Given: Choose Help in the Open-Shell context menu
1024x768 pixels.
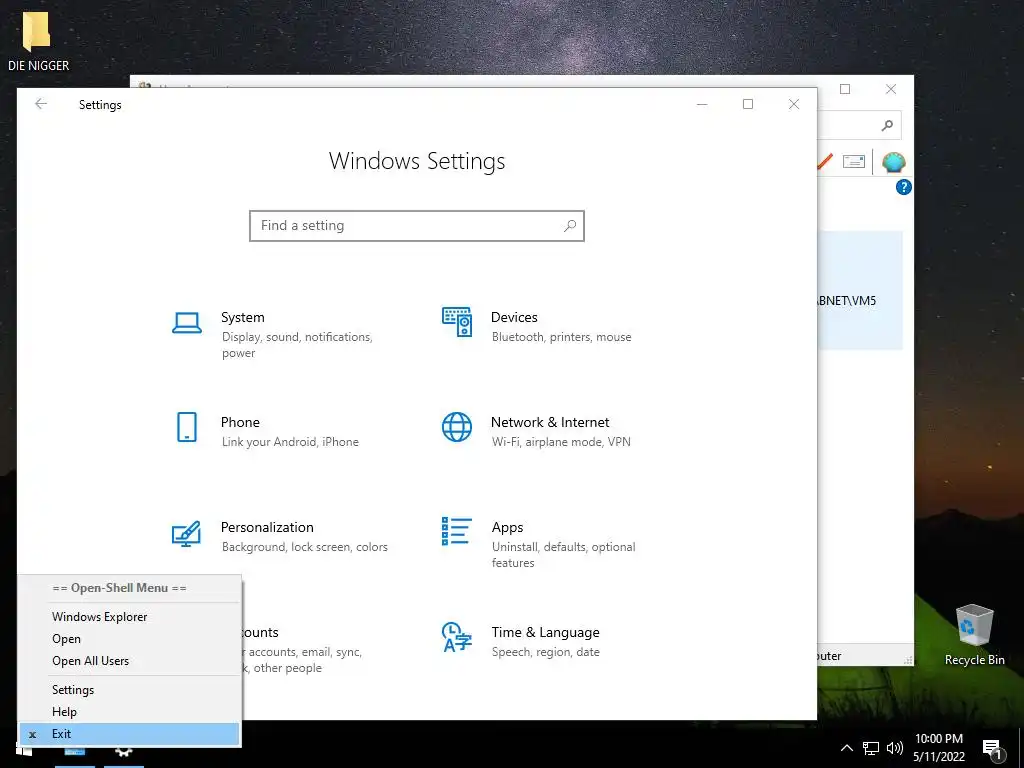Looking at the screenshot, I should coord(129,712).
